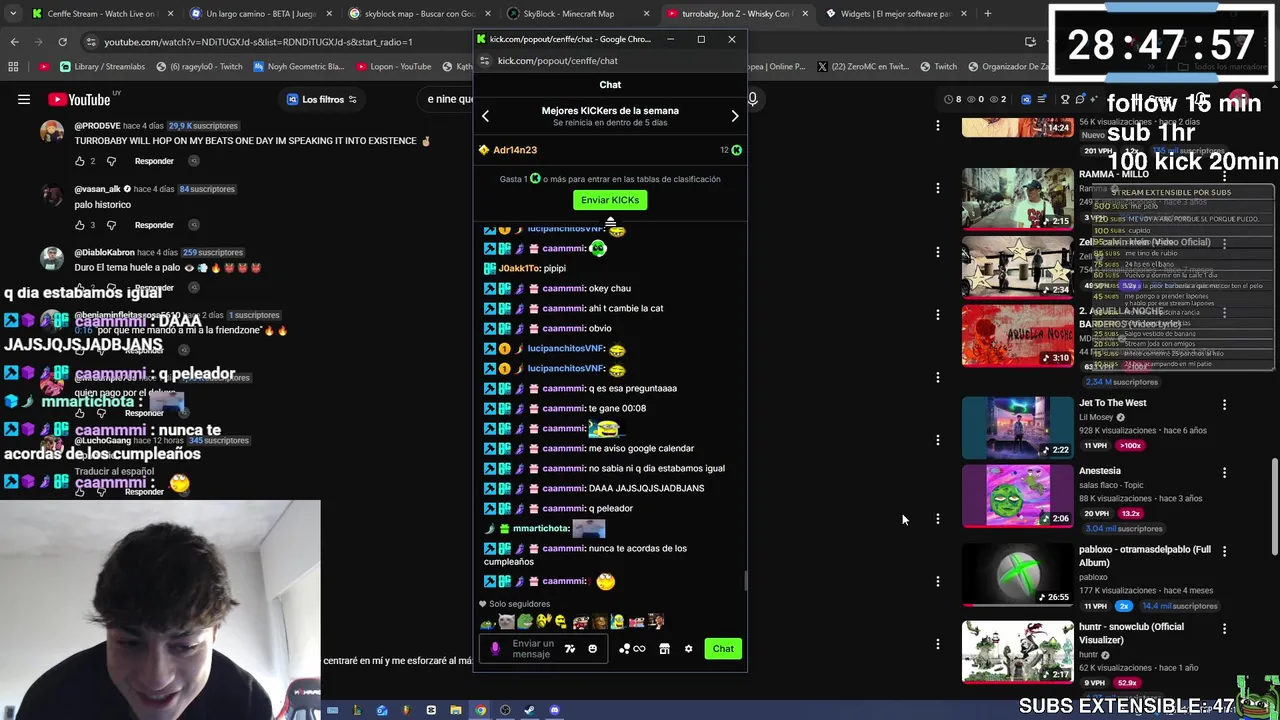
Task: Like the PRODSVE comment
Action: pyautogui.click(x=79, y=161)
